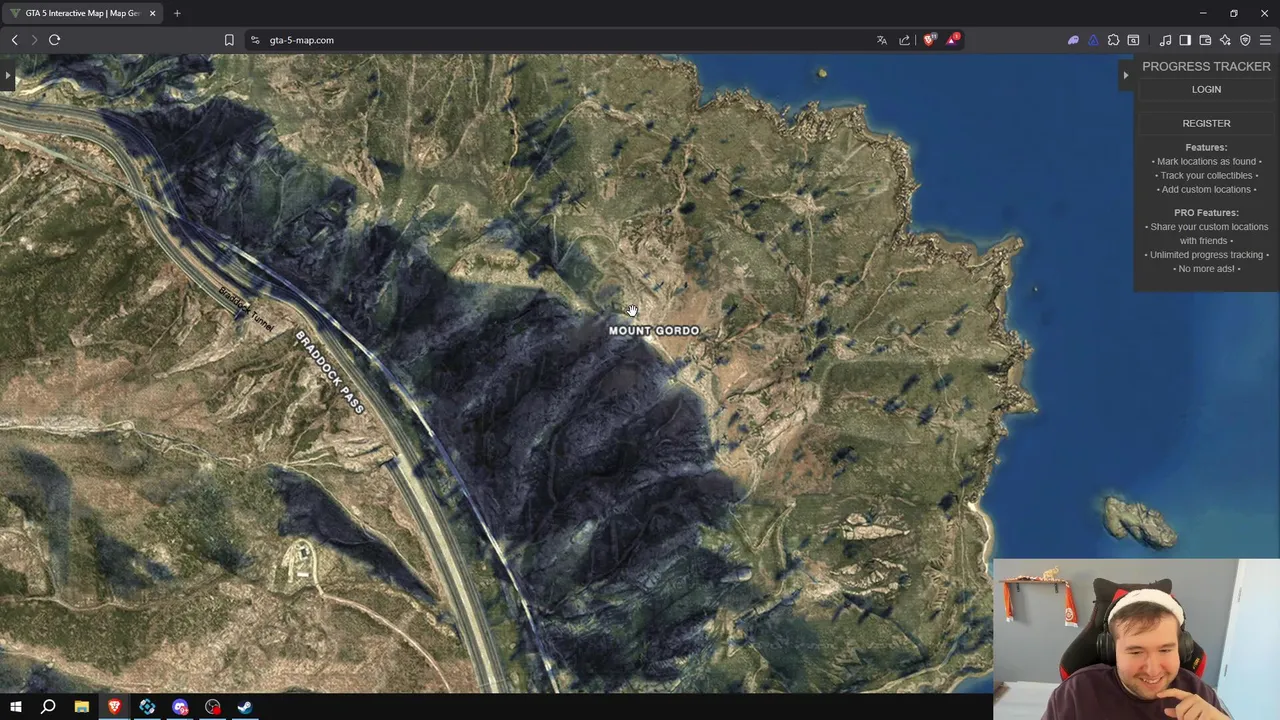Screen dimensions: 1280x720
Task: Click the REGISTER button
Action: coord(1206,123)
